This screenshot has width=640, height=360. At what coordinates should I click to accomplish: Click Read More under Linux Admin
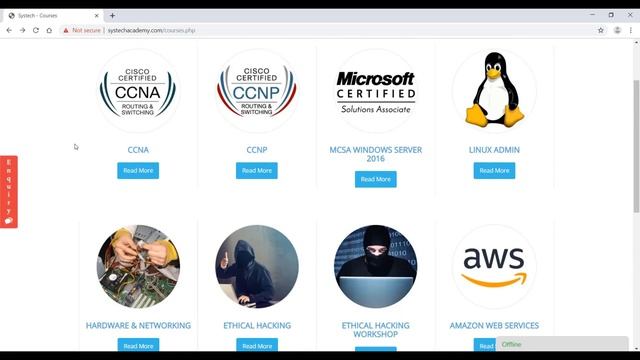point(494,171)
